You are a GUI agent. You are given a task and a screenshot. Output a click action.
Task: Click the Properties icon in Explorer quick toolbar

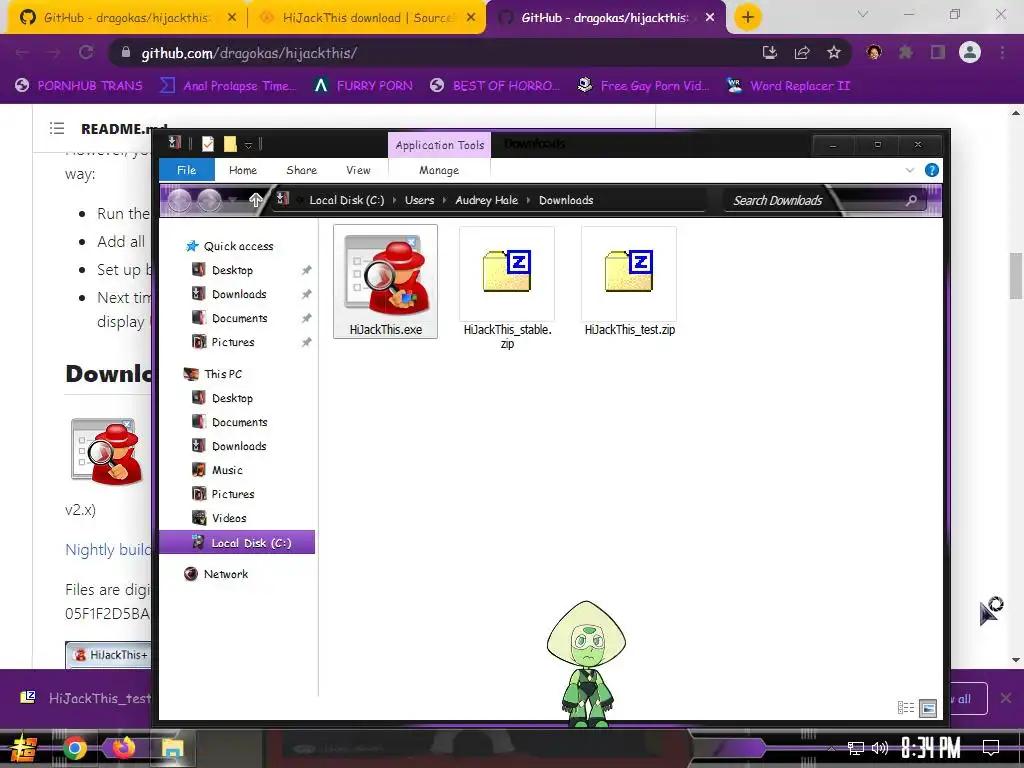[208, 144]
